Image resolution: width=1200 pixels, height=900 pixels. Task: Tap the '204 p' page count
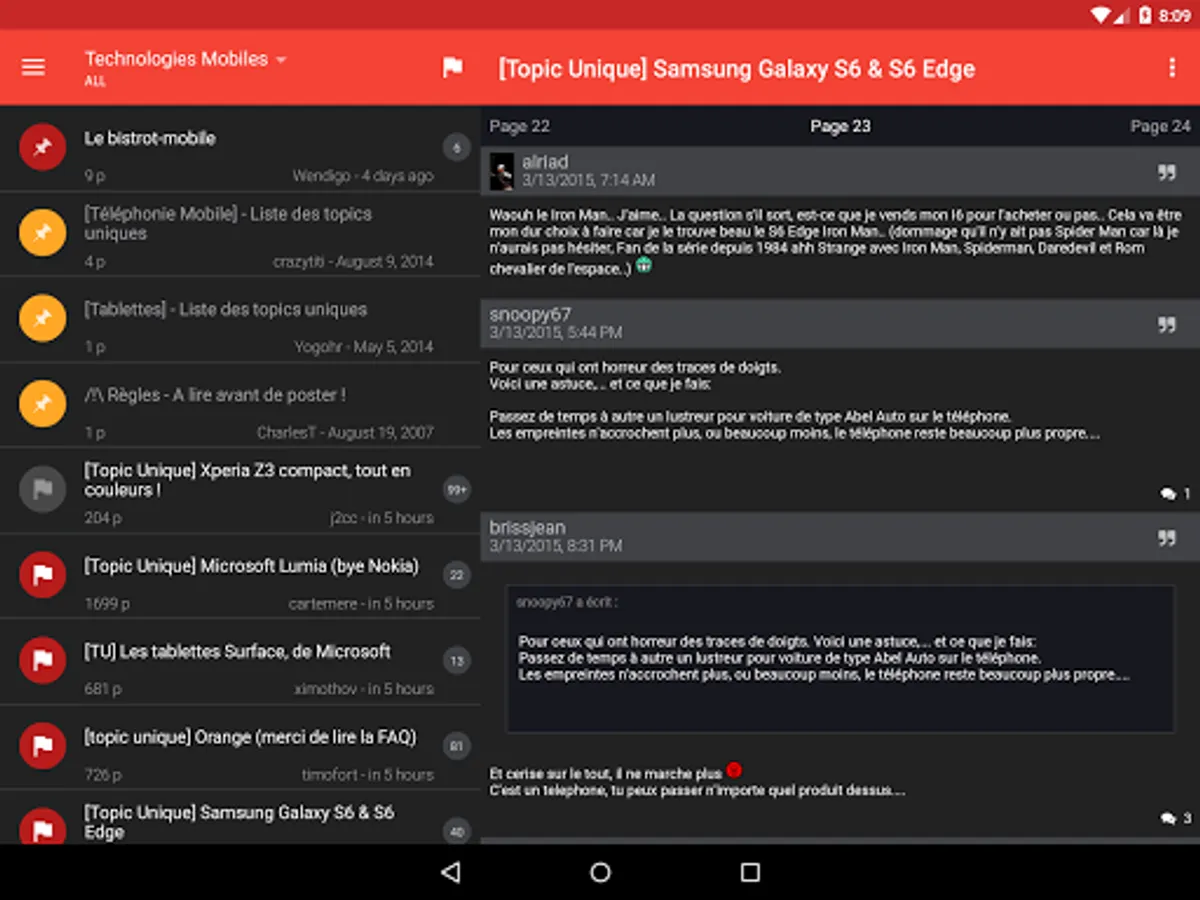103,518
